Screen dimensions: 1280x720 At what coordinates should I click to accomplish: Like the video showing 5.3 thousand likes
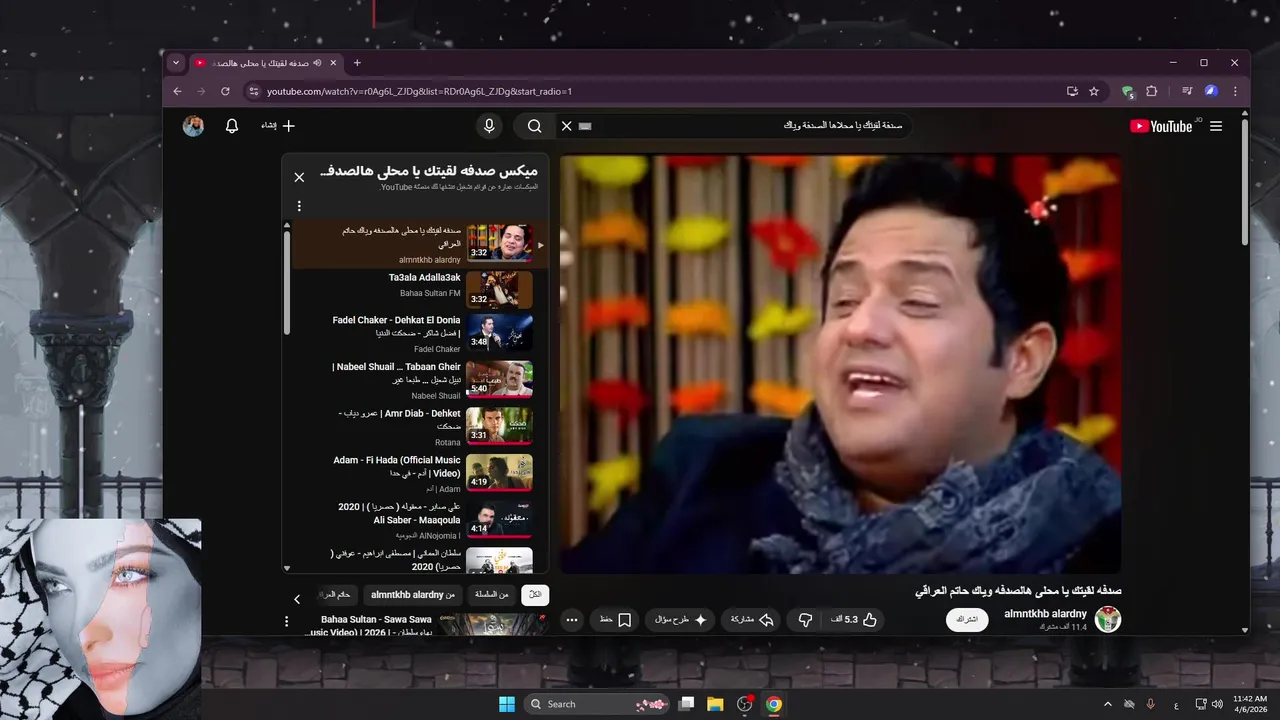click(854, 620)
